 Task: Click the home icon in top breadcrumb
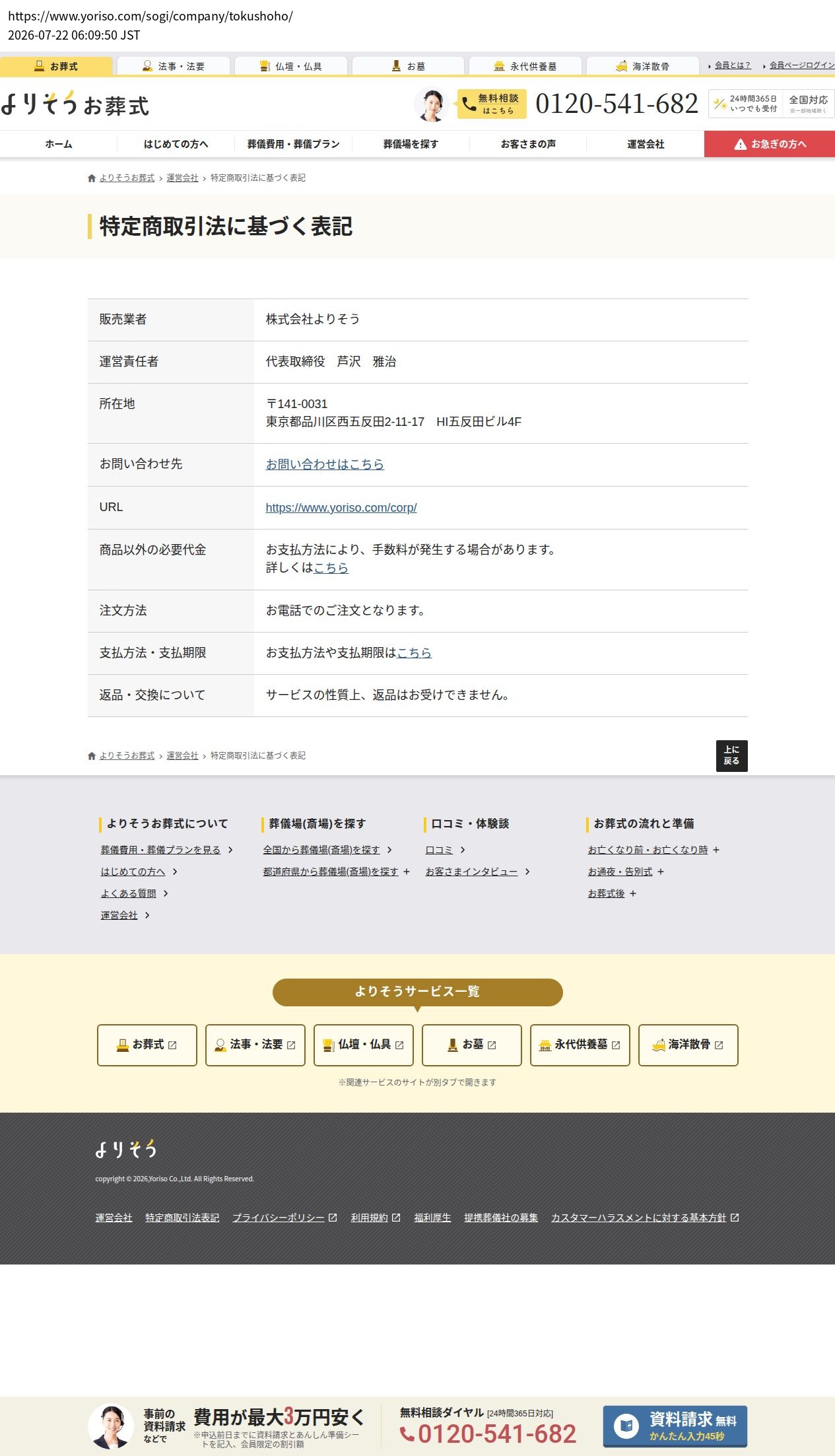pos(92,178)
